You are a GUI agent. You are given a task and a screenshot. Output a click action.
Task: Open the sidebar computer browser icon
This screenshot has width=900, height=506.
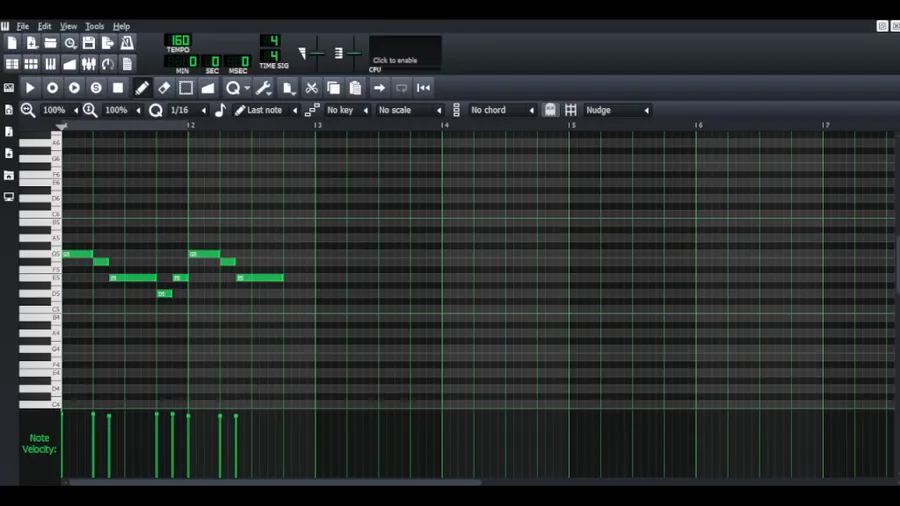click(x=9, y=197)
